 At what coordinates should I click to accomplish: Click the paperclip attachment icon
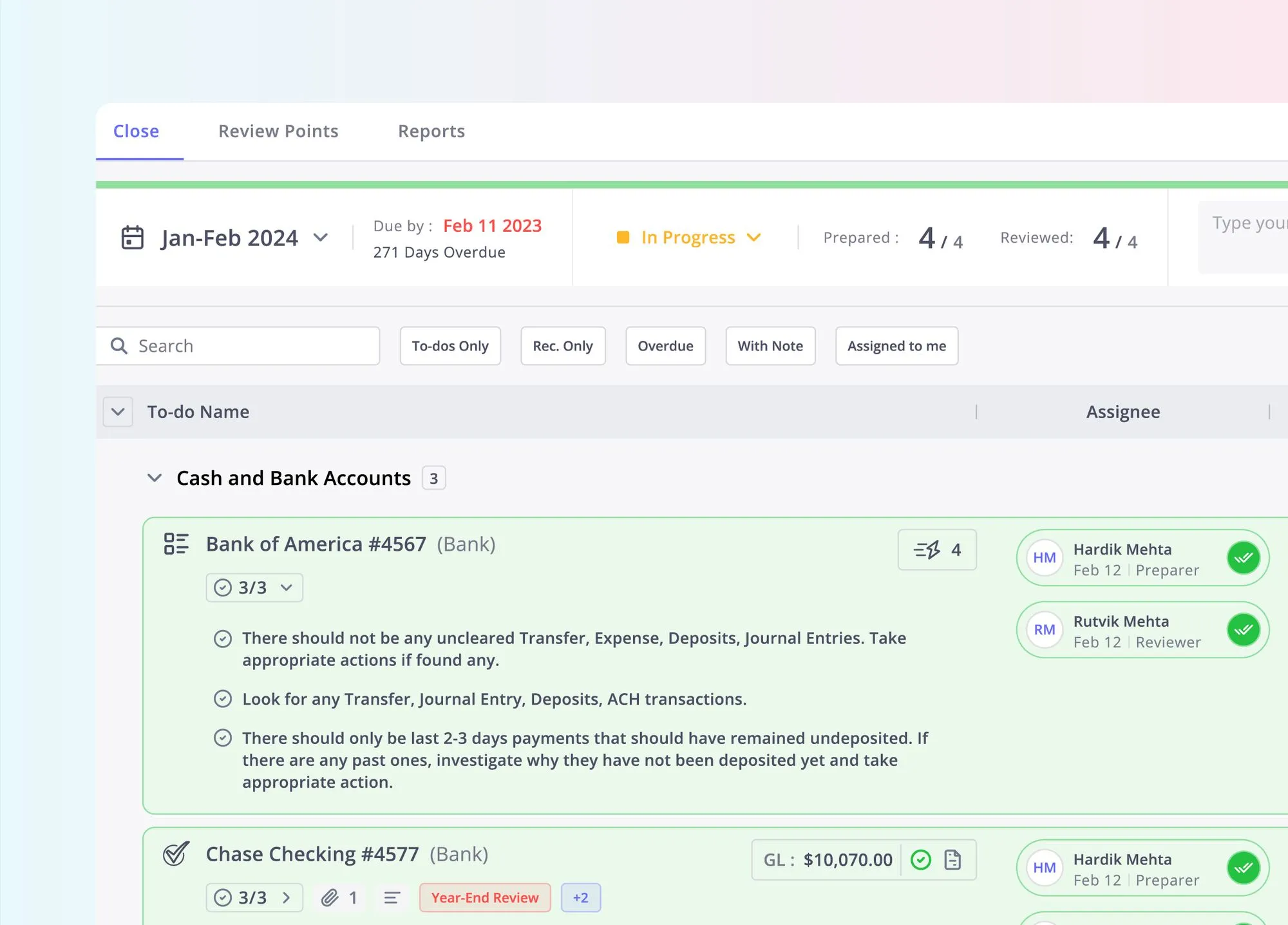pyautogui.click(x=330, y=897)
